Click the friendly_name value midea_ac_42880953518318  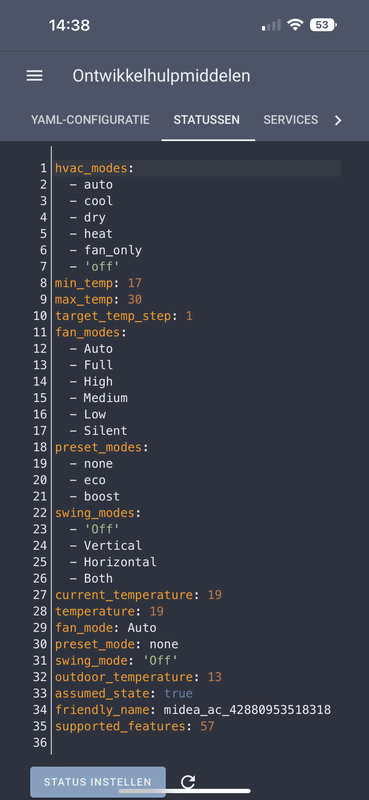coord(247,710)
